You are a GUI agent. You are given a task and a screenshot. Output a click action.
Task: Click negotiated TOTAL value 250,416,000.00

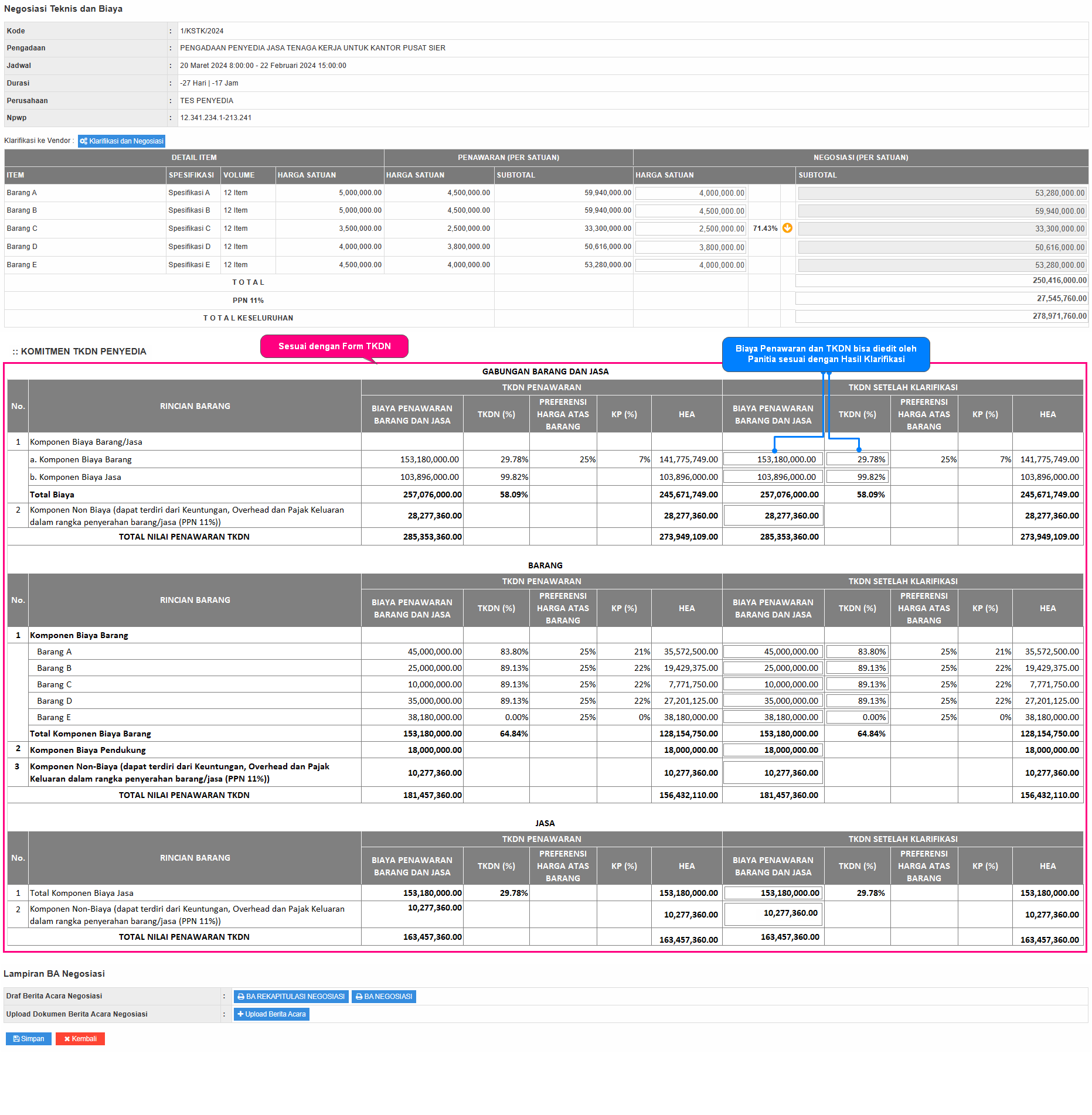pos(1059,281)
